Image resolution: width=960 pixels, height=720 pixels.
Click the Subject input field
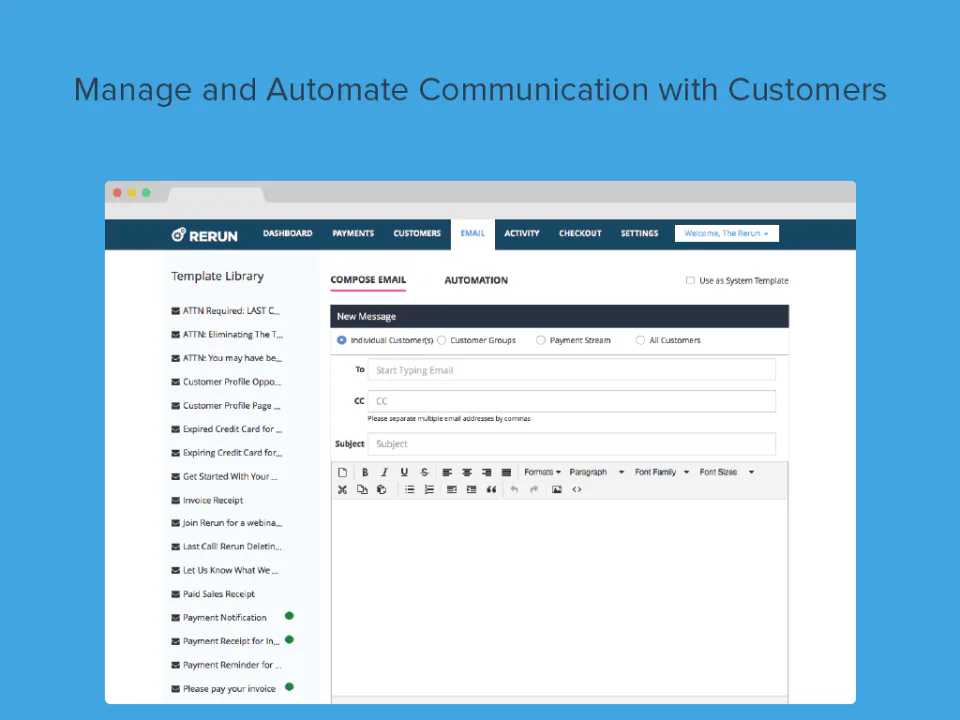click(571, 444)
